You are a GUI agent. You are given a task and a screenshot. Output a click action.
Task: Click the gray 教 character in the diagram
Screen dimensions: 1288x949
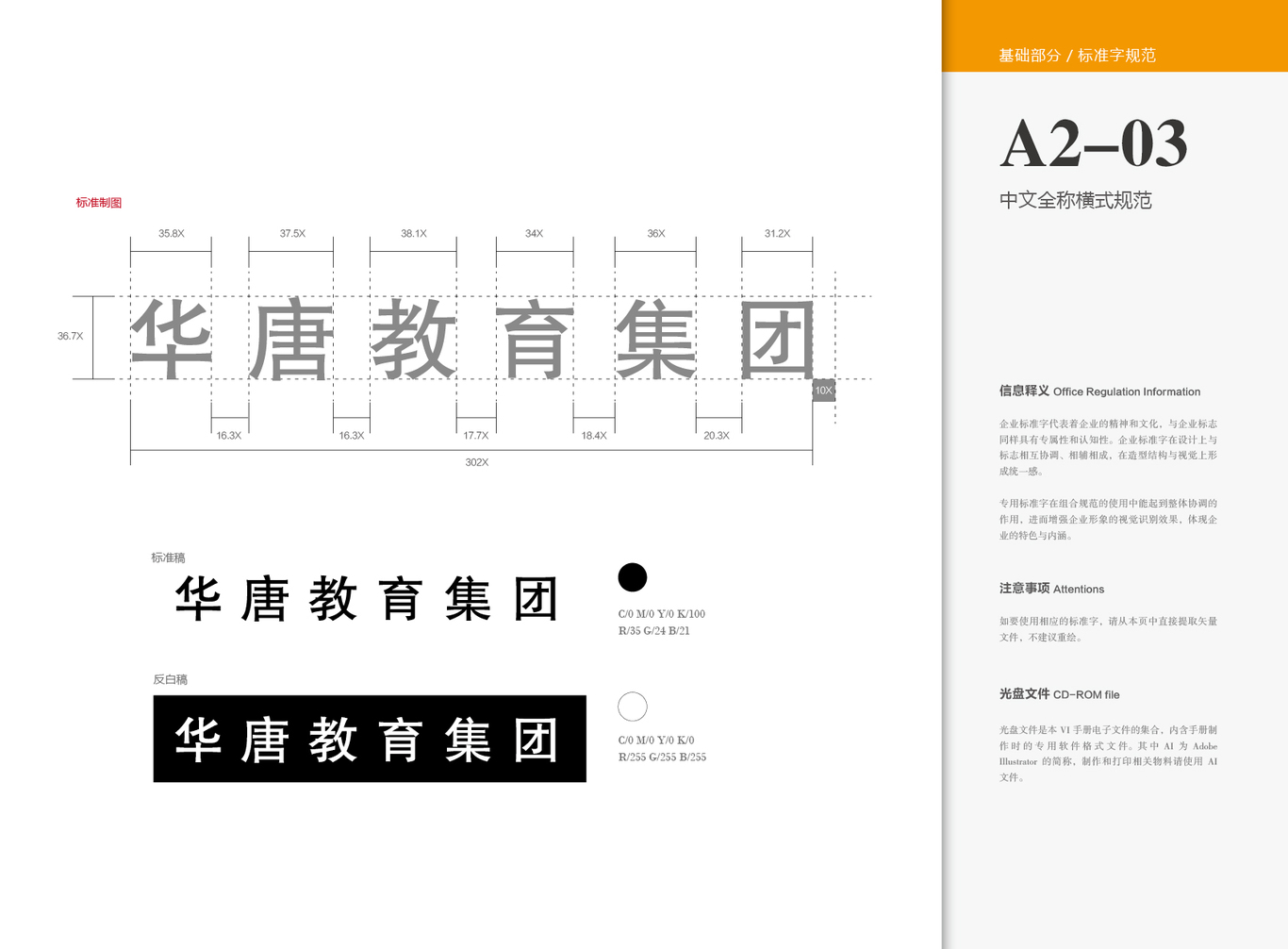point(413,339)
